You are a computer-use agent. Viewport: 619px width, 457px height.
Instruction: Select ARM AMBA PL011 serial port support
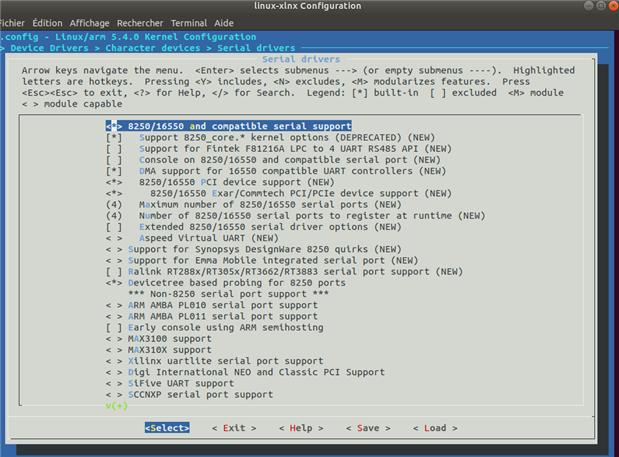click(212, 316)
